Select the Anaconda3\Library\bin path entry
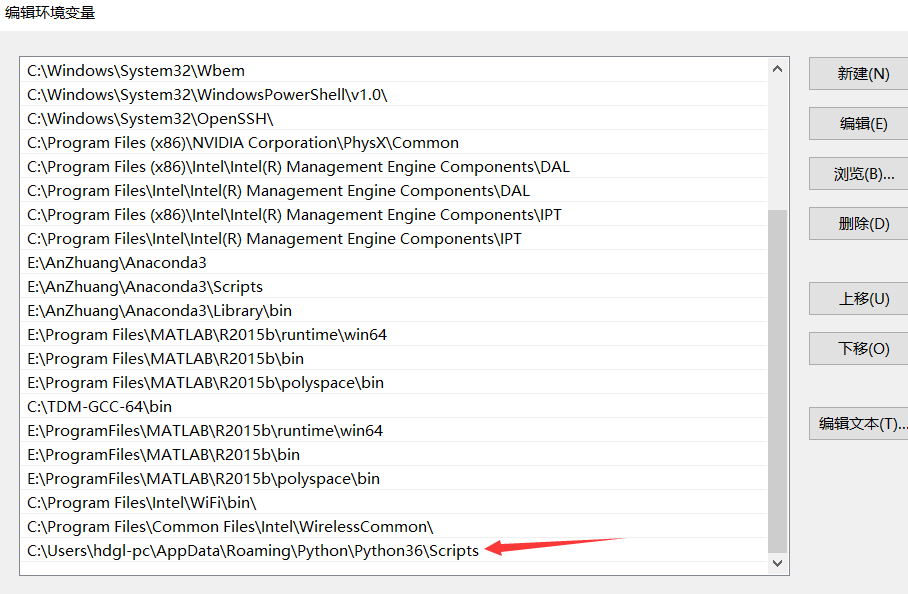Screen dimensions: 908x594 coord(394,311)
